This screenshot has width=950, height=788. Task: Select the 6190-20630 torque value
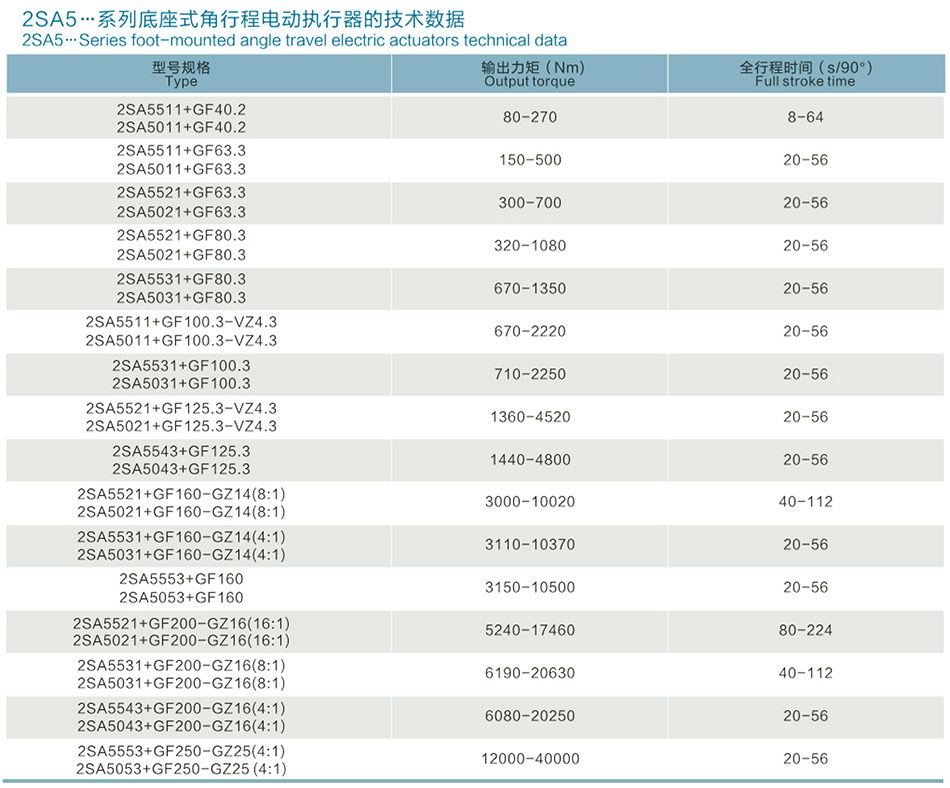(530, 674)
